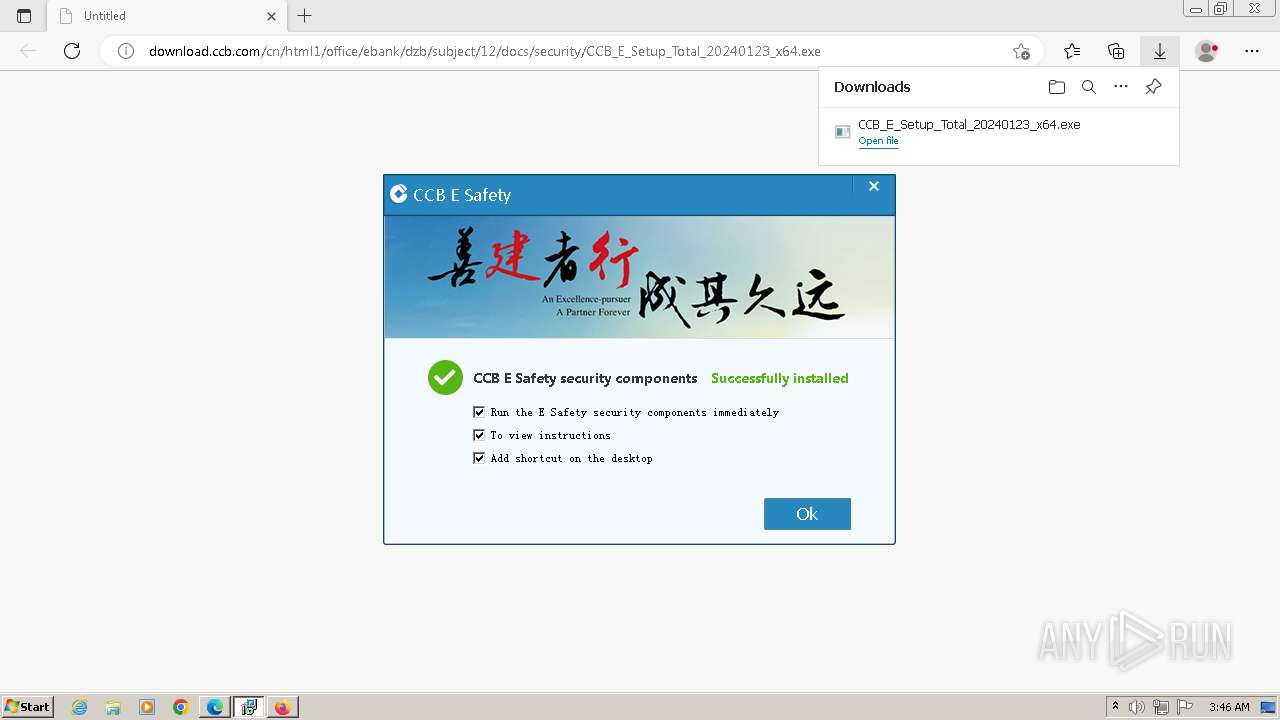
Task: Uncheck Run the E Safety components immediately
Action: pyautogui.click(x=479, y=412)
